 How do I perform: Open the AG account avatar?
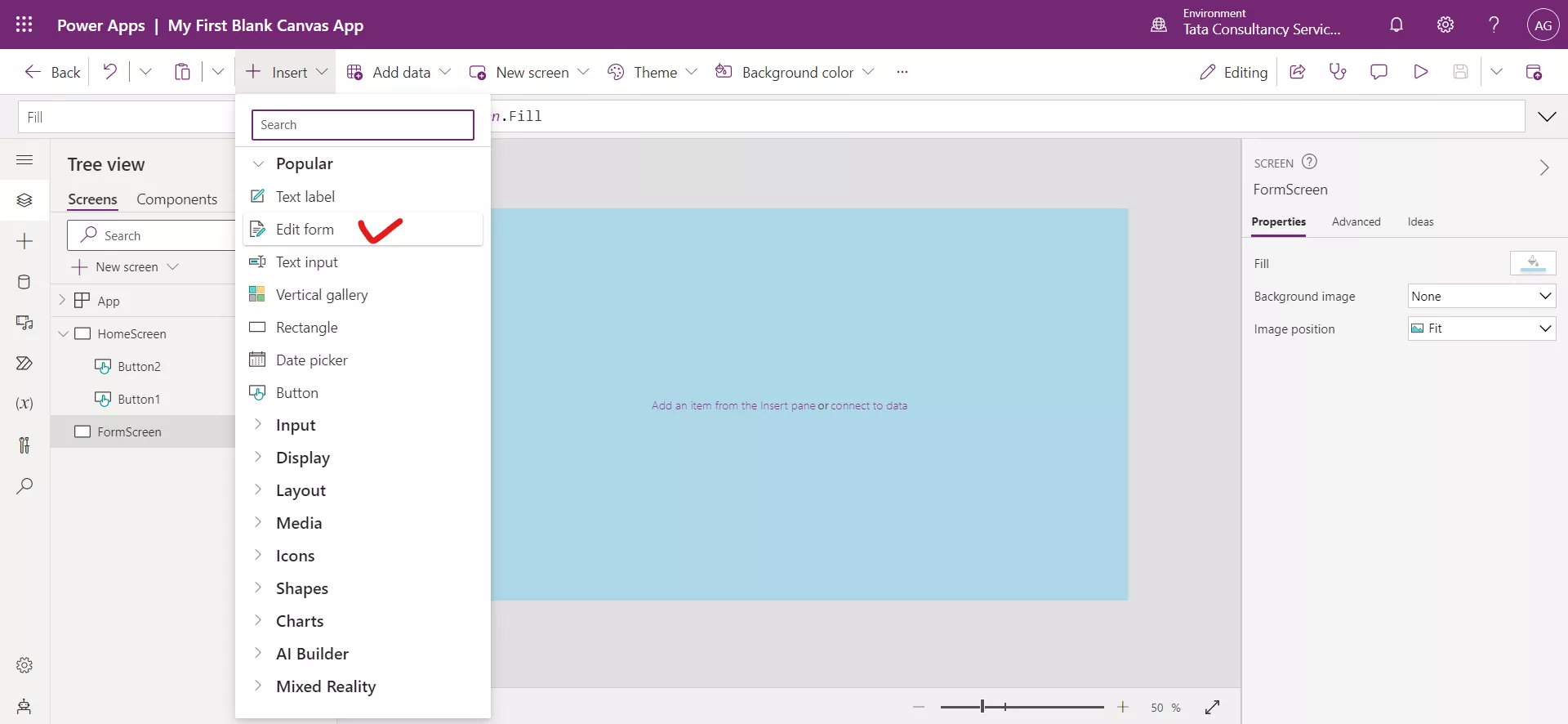[x=1543, y=25]
